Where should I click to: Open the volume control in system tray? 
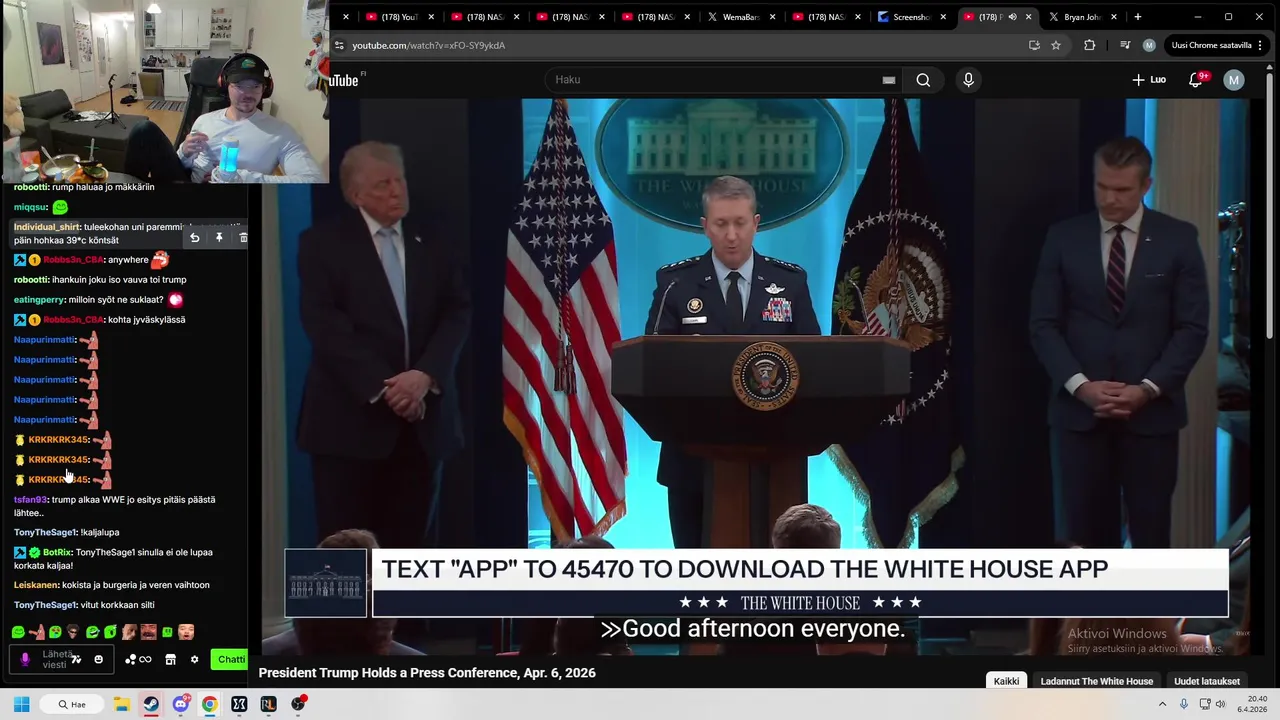1220,704
